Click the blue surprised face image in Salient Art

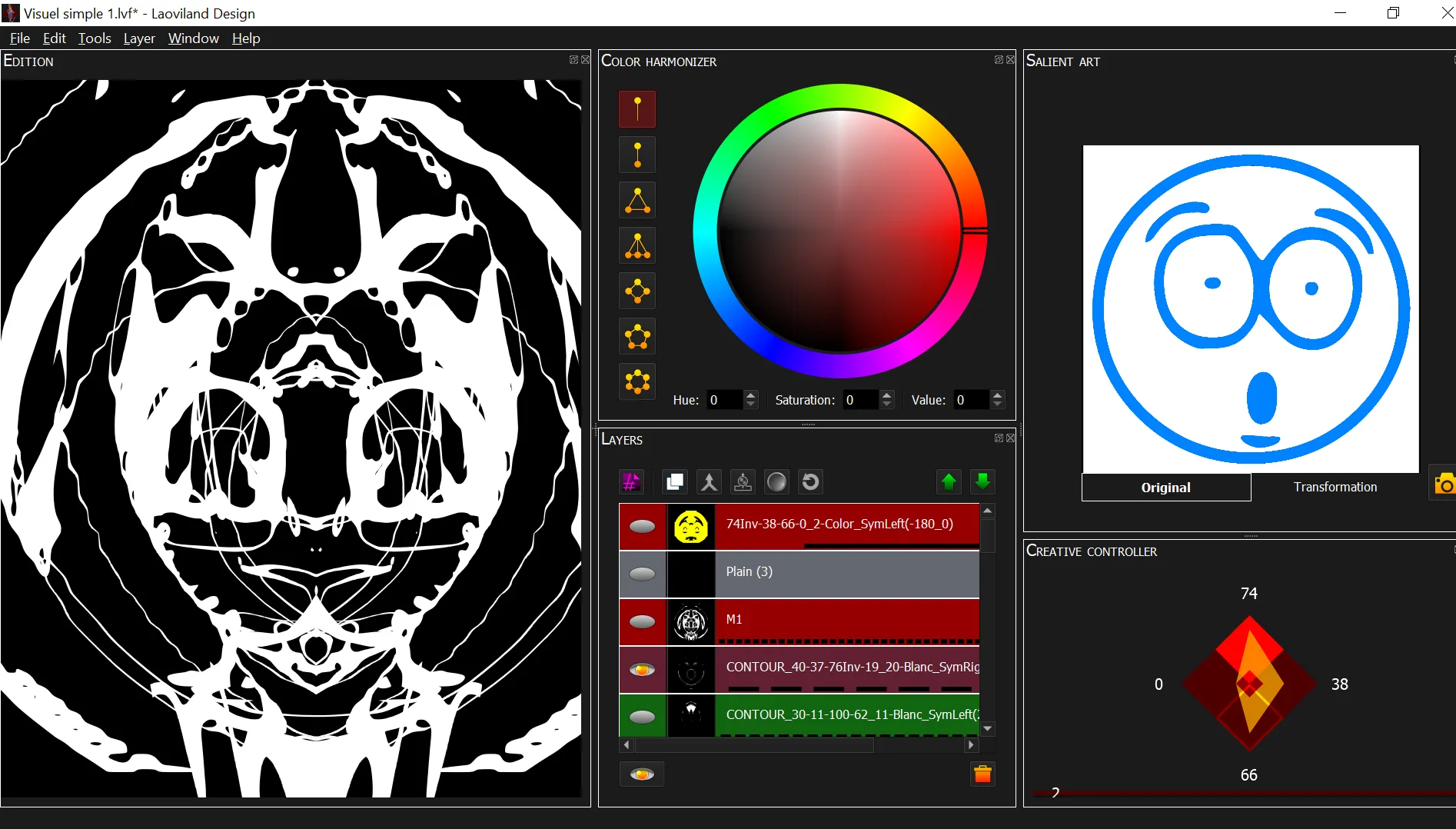[1251, 308]
